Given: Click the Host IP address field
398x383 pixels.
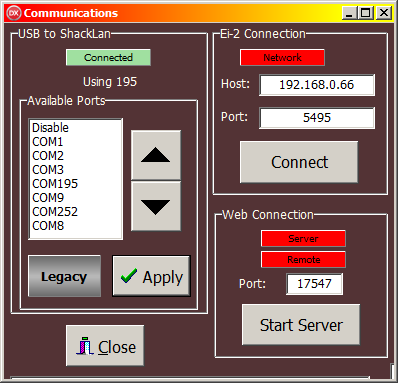Looking at the screenshot, I should 317,85.
